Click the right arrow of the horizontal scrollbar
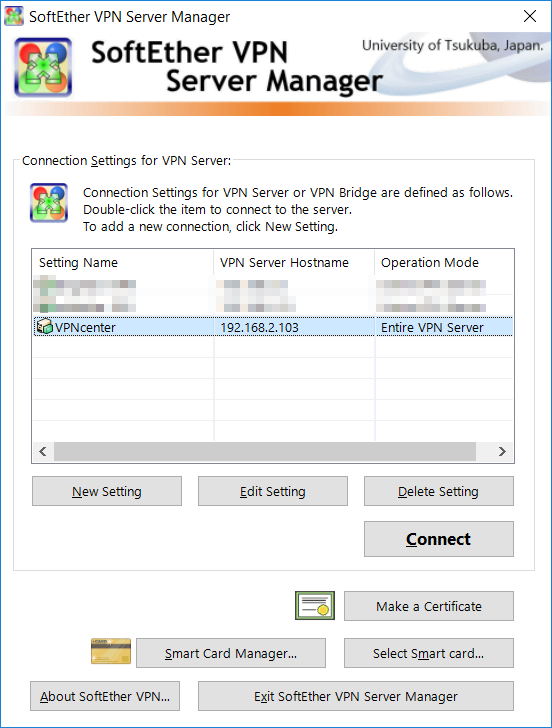The width and height of the screenshot is (552, 728). (502, 451)
